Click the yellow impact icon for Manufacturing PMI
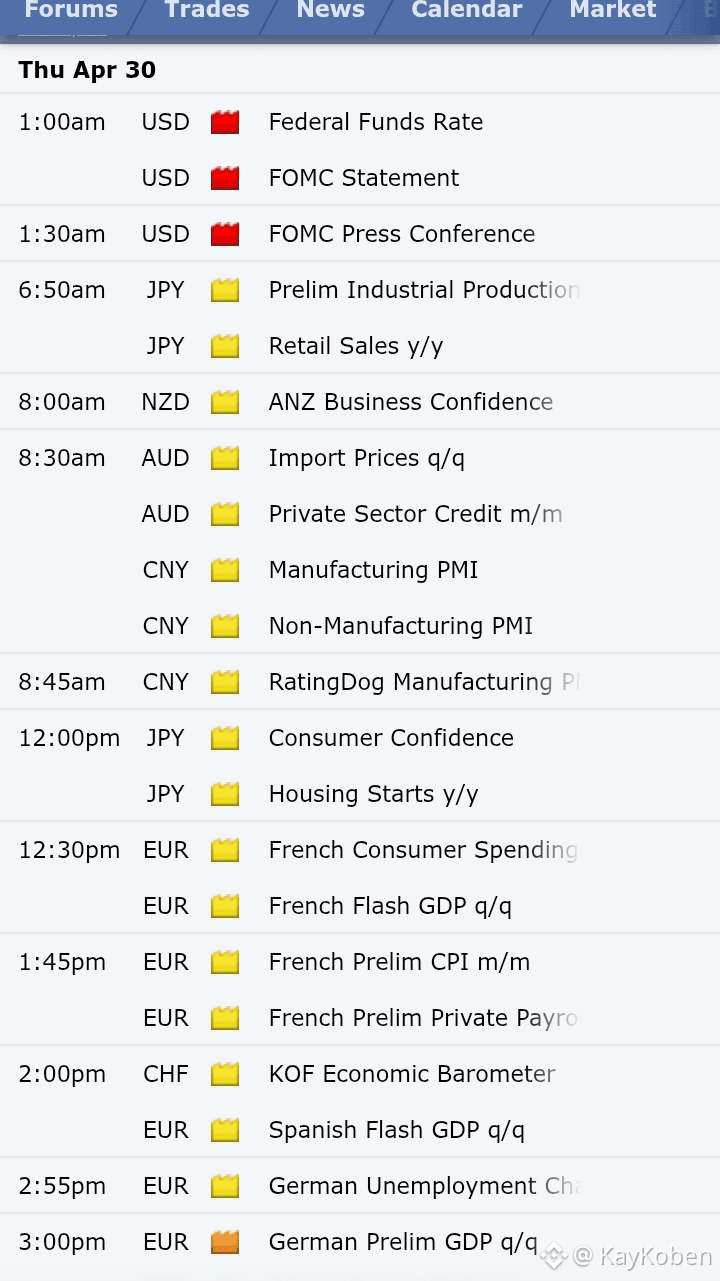Screen dimensions: 720x1281 tap(225, 570)
